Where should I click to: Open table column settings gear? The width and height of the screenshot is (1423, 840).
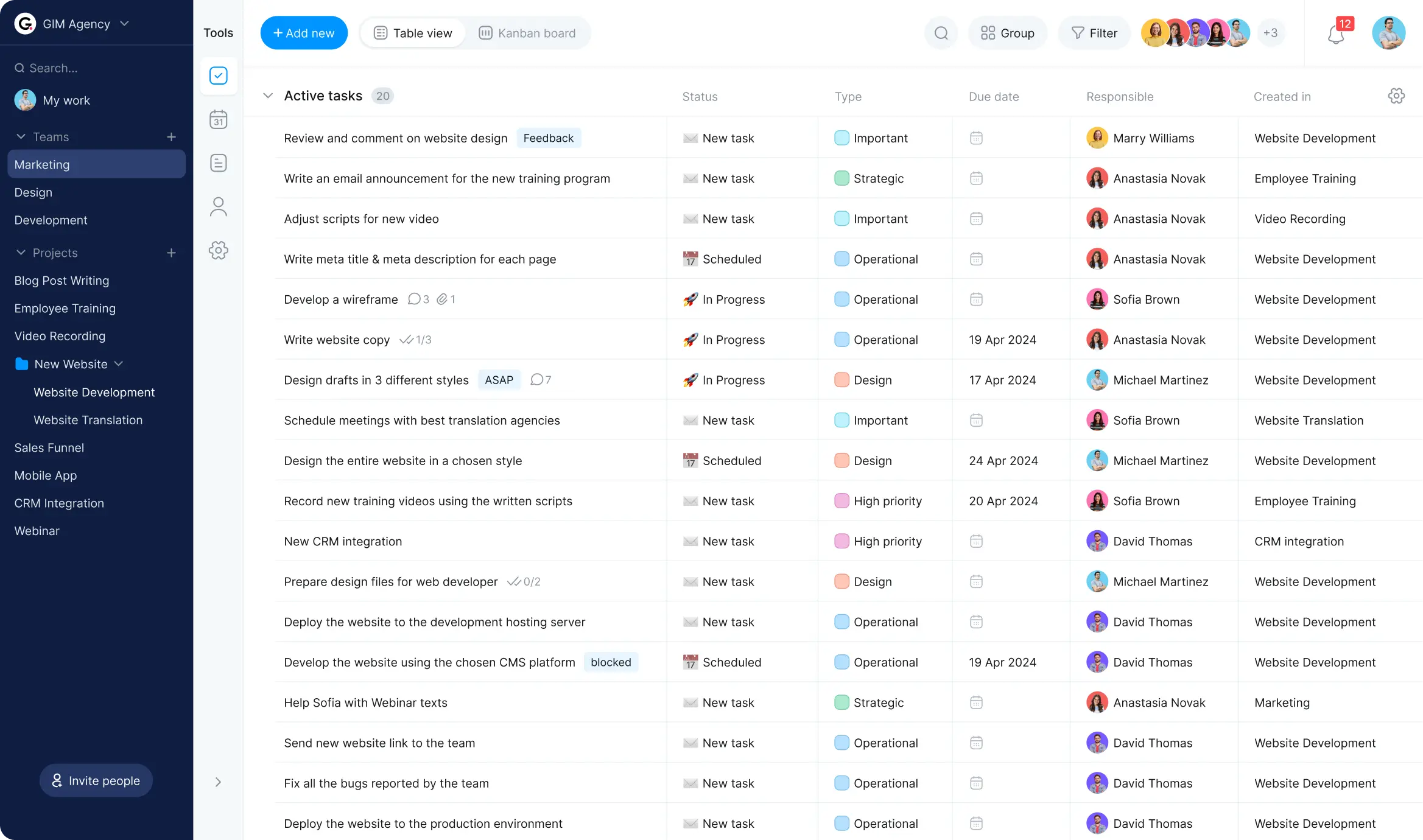coord(1396,96)
